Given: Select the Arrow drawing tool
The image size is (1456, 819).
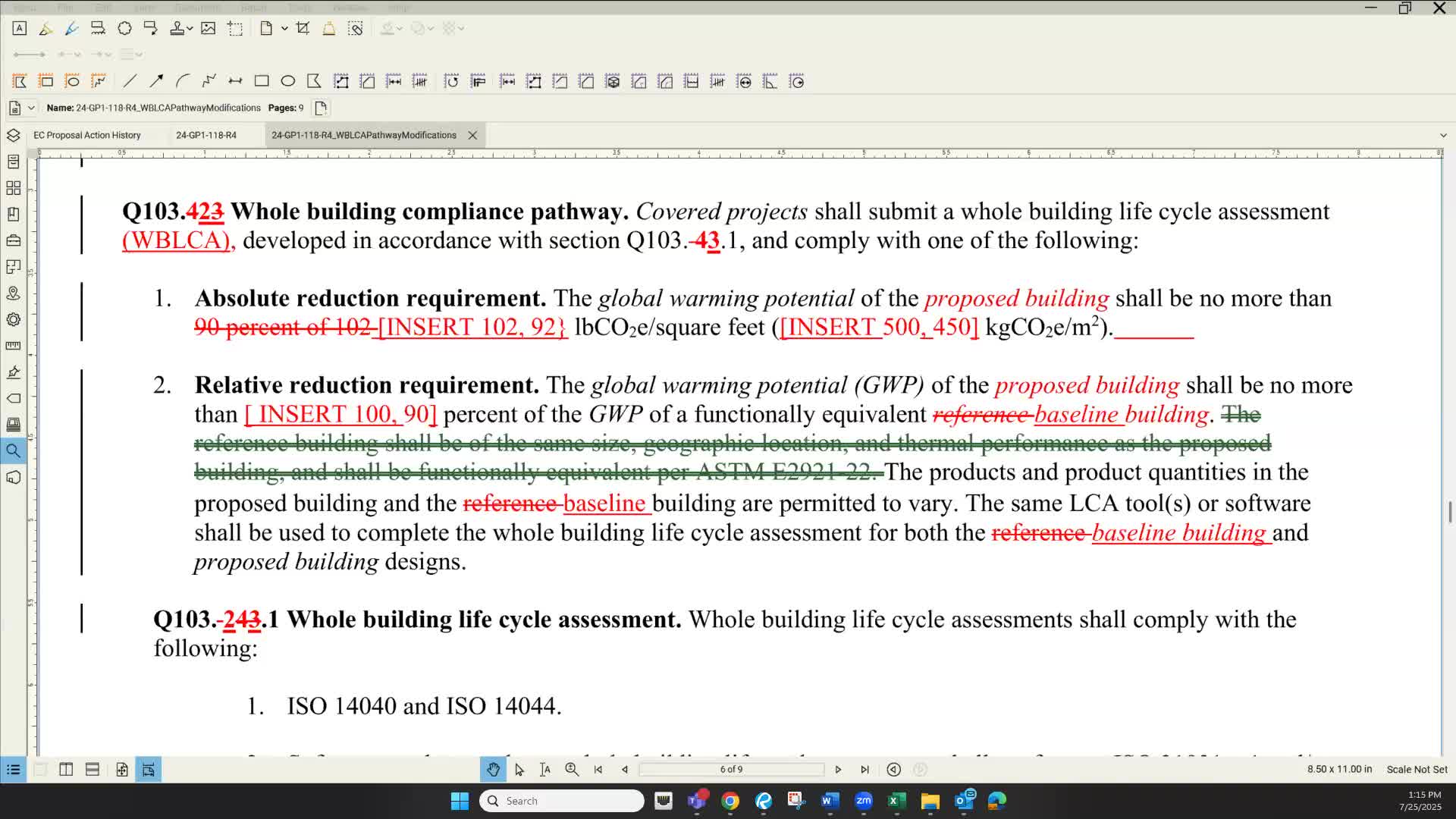Looking at the screenshot, I should [x=156, y=81].
